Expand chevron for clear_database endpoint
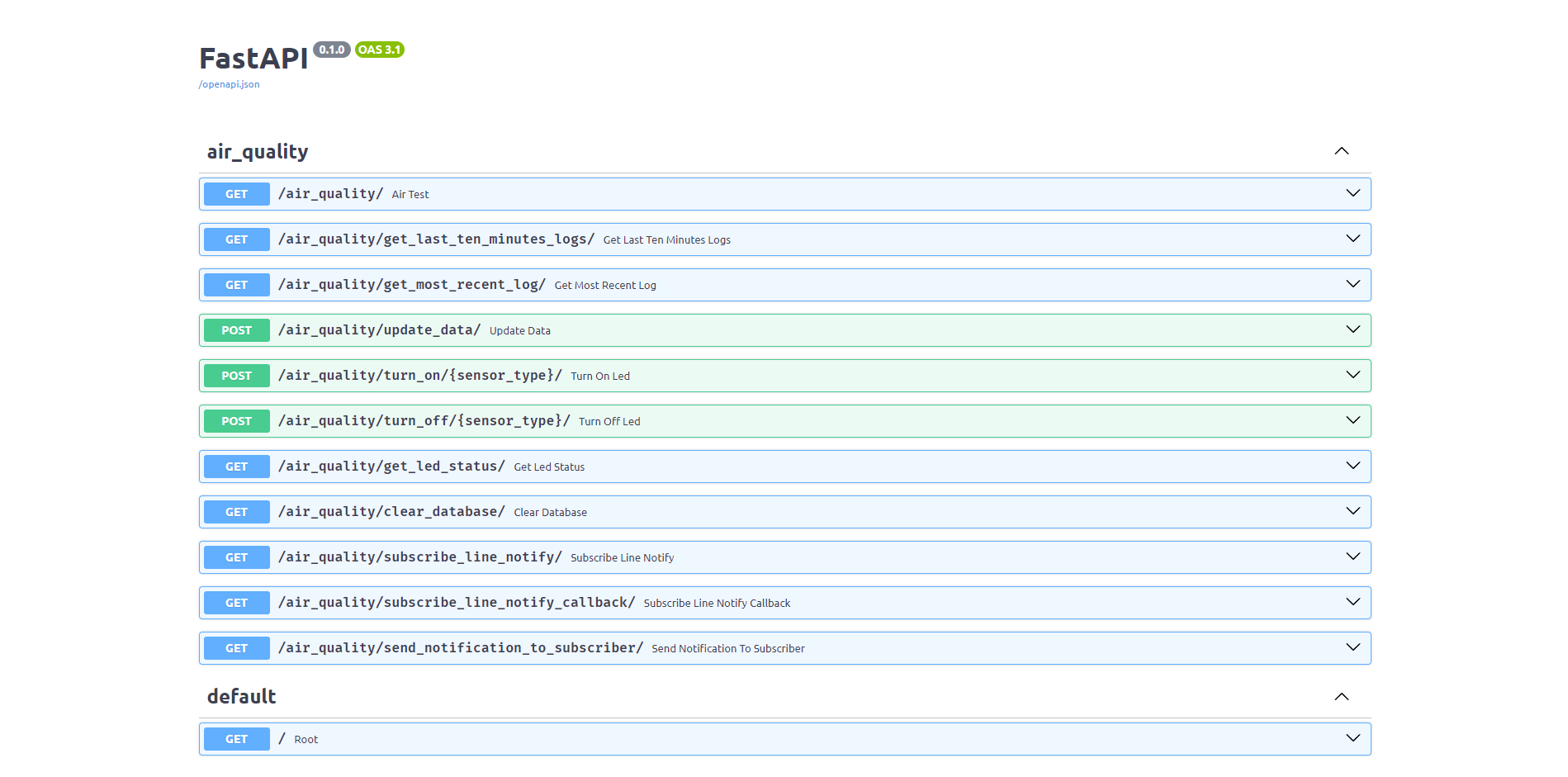 click(x=1352, y=511)
